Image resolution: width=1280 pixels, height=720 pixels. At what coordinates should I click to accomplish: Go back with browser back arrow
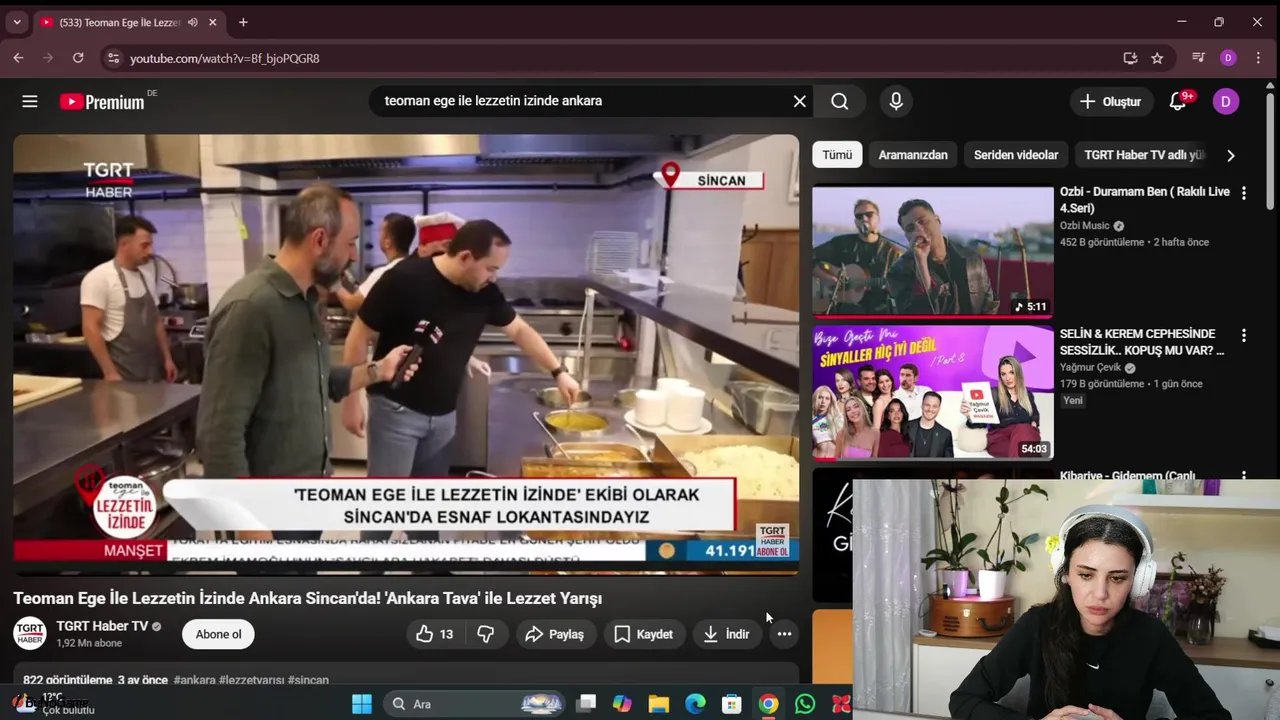point(18,58)
